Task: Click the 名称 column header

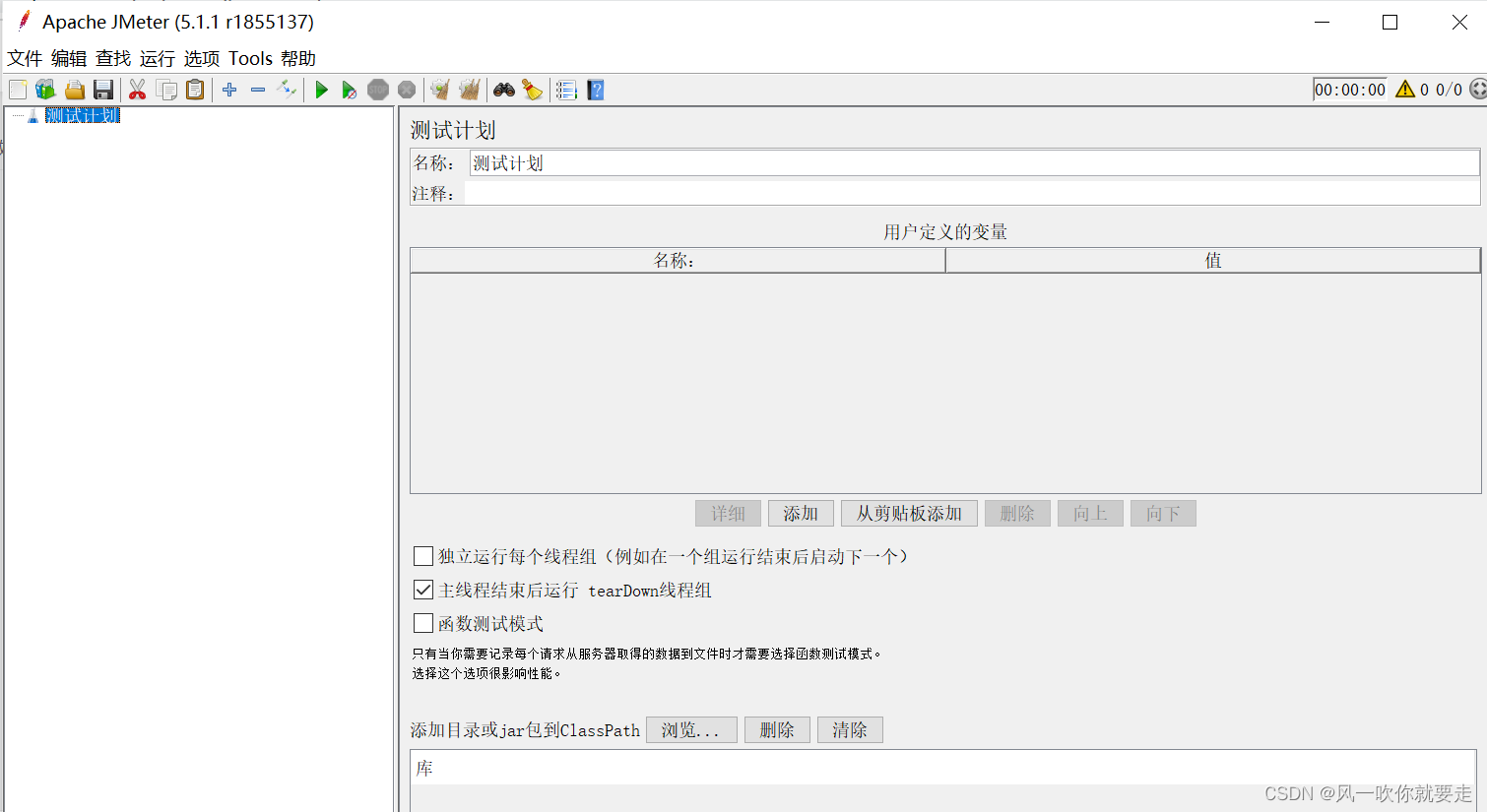Action: [x=678, y=260]
